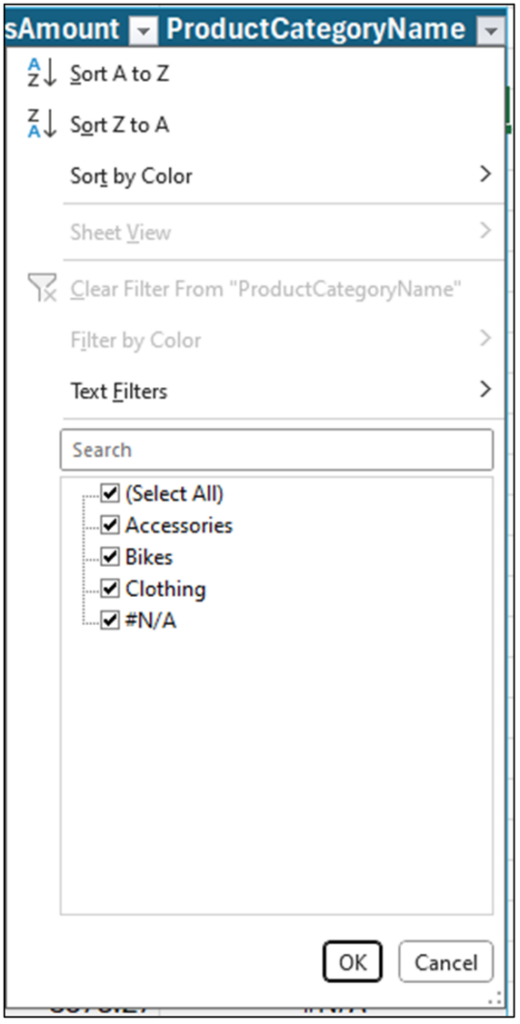The height and width of the screenshot is (1024, 520).
Task: Uncheck the Clothing checkbox
Action: tap(110, 588)
